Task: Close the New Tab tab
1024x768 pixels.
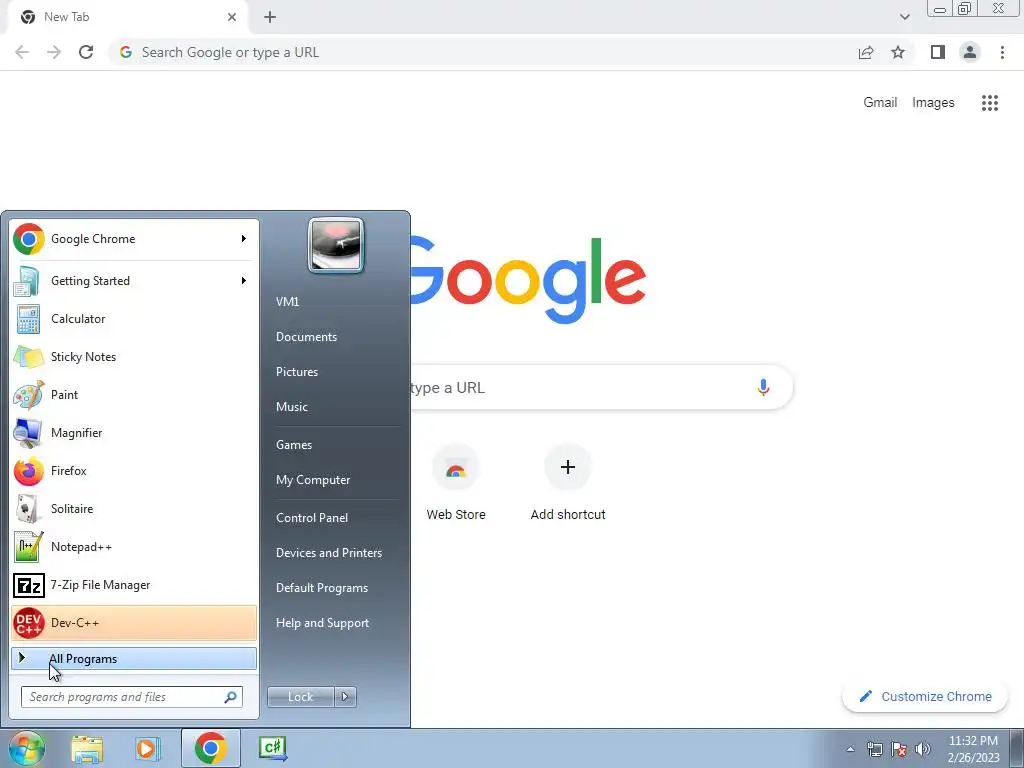Action: (x=232, y=17)
